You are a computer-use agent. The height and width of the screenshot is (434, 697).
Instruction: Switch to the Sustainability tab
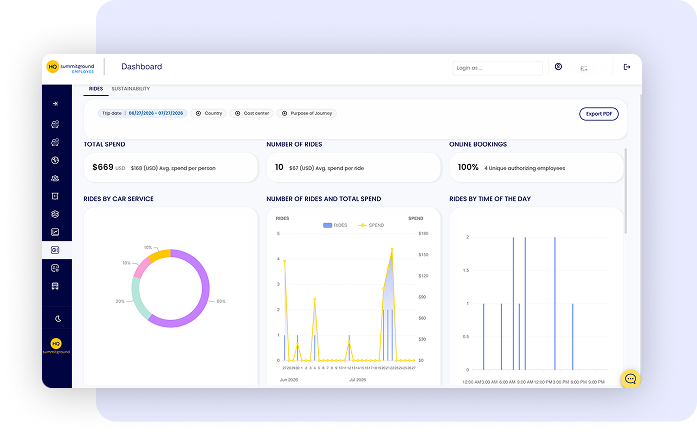131,89
